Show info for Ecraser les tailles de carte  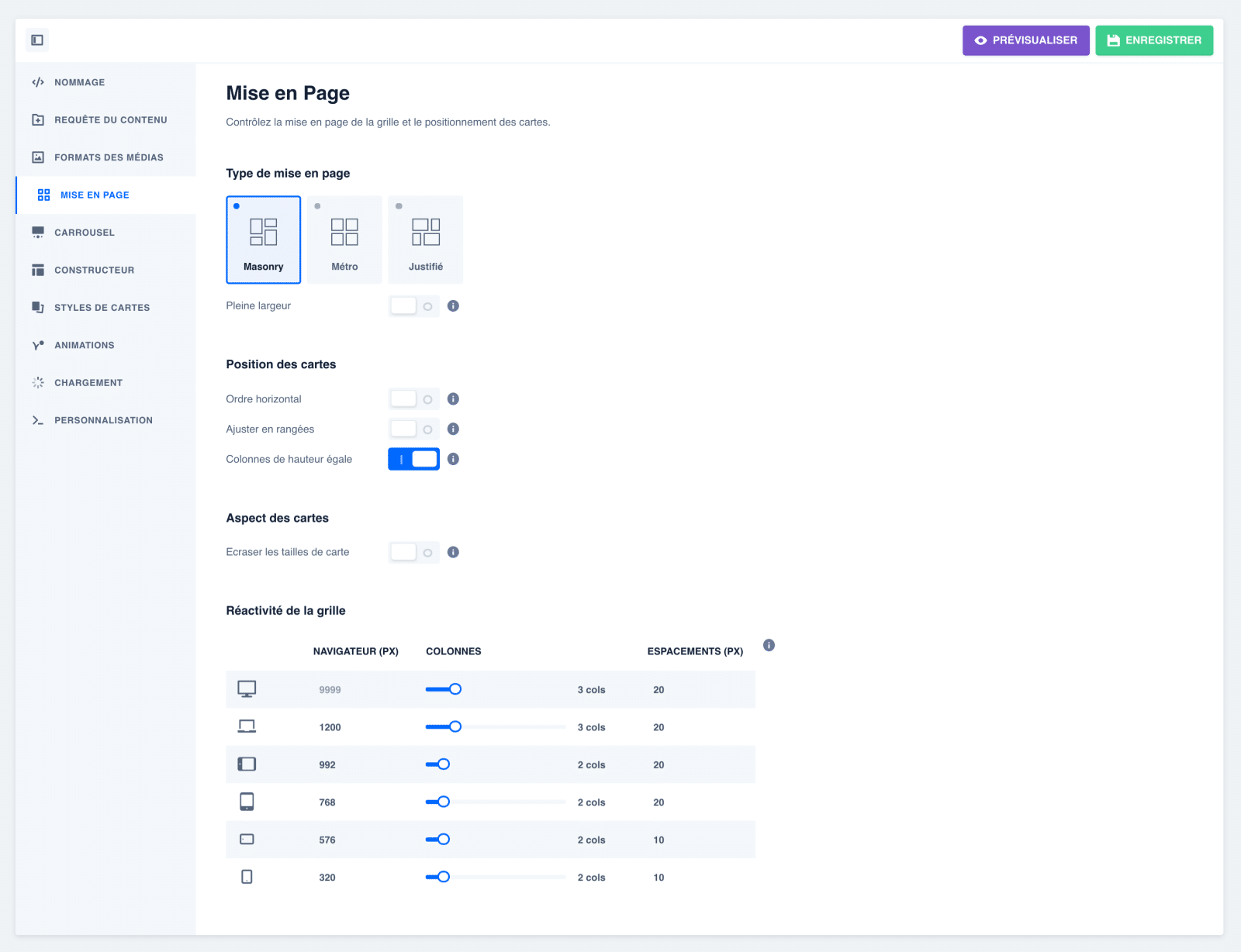(454, 553)
